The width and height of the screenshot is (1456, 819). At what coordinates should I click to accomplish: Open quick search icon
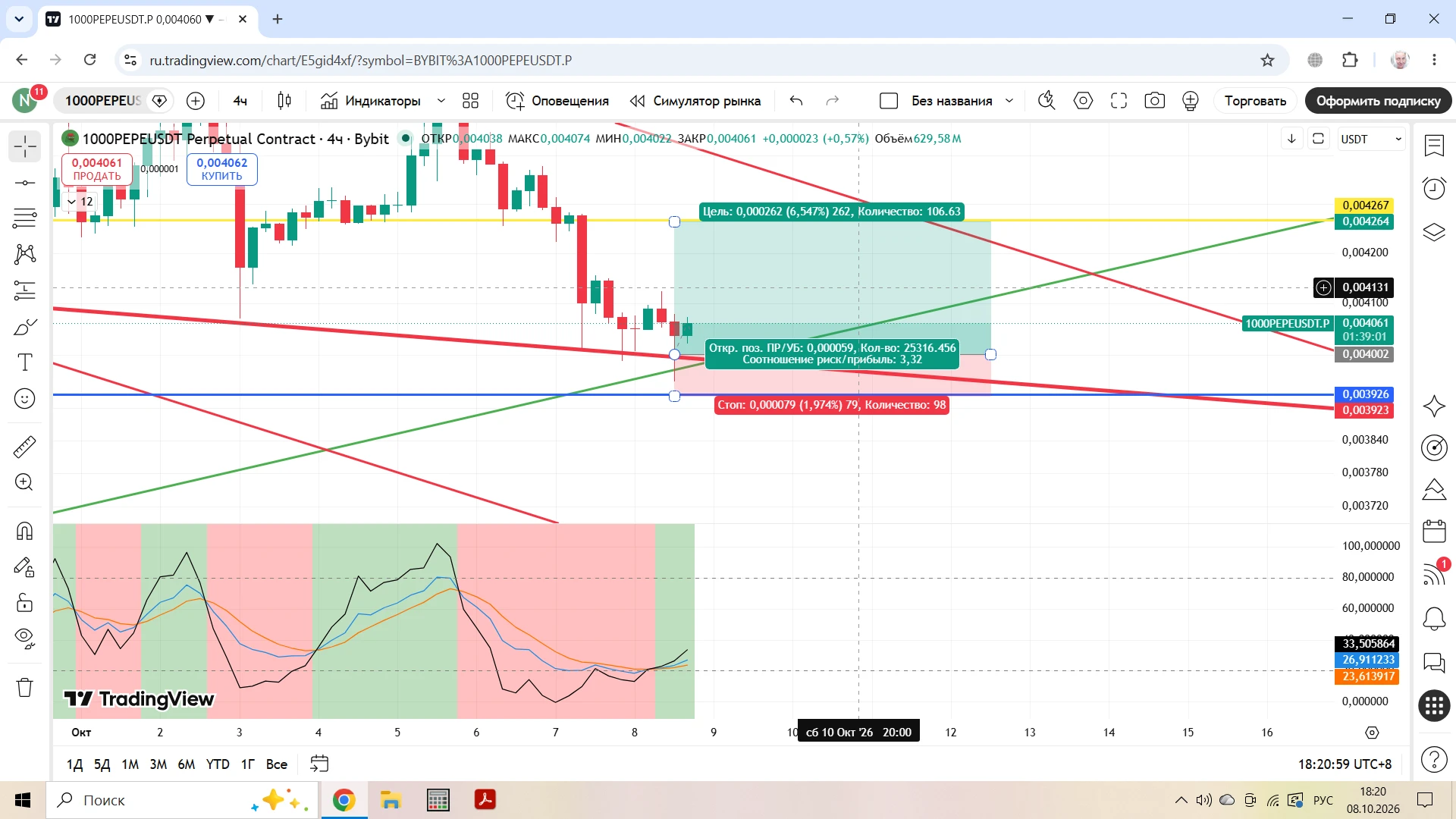coord(1046,101)
